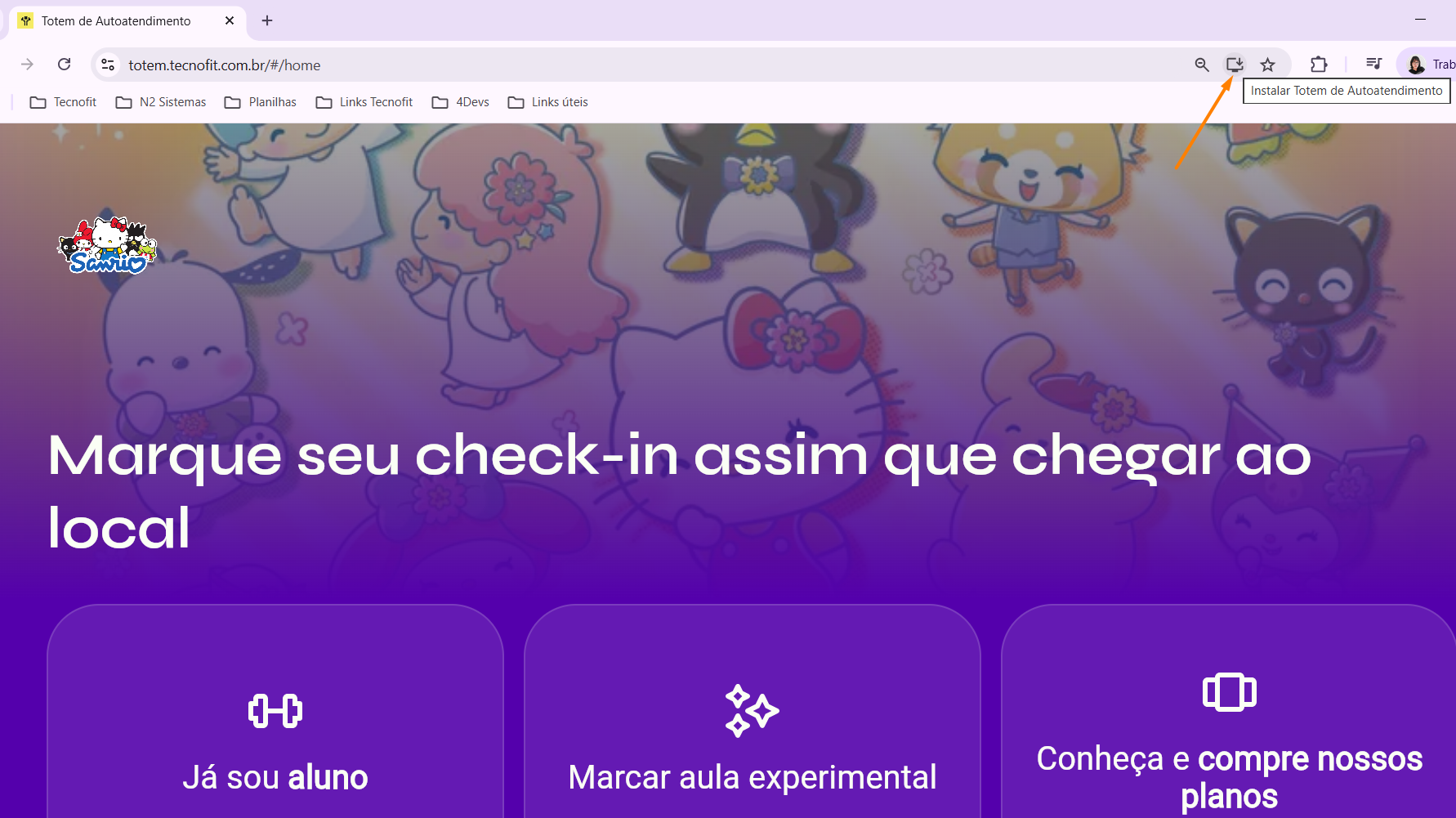Reload the page
The height and width of the screenshot is (818, 1456).
[x=65, y=65]
